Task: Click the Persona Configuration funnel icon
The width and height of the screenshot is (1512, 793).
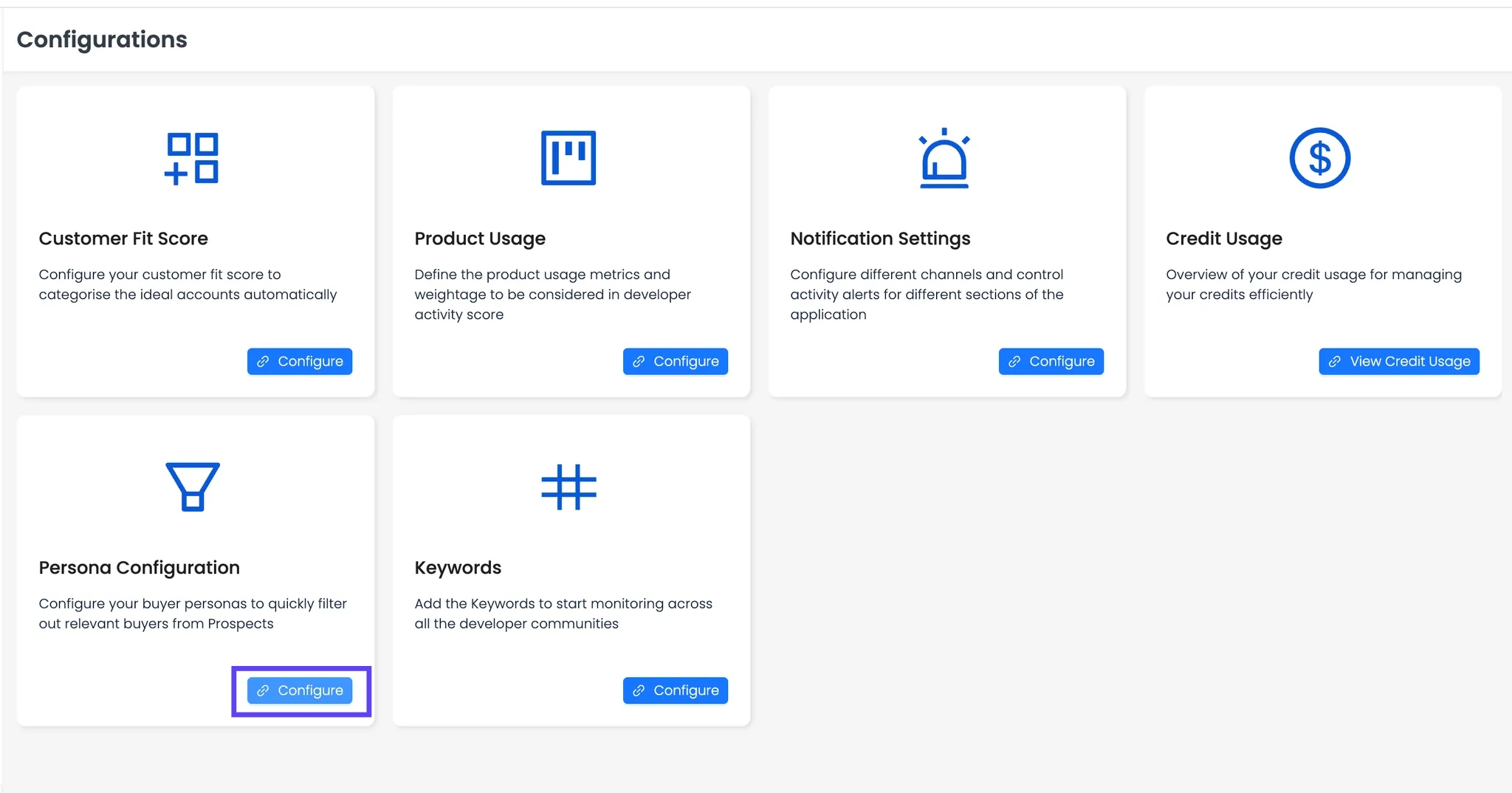Action: coord(192,487)
